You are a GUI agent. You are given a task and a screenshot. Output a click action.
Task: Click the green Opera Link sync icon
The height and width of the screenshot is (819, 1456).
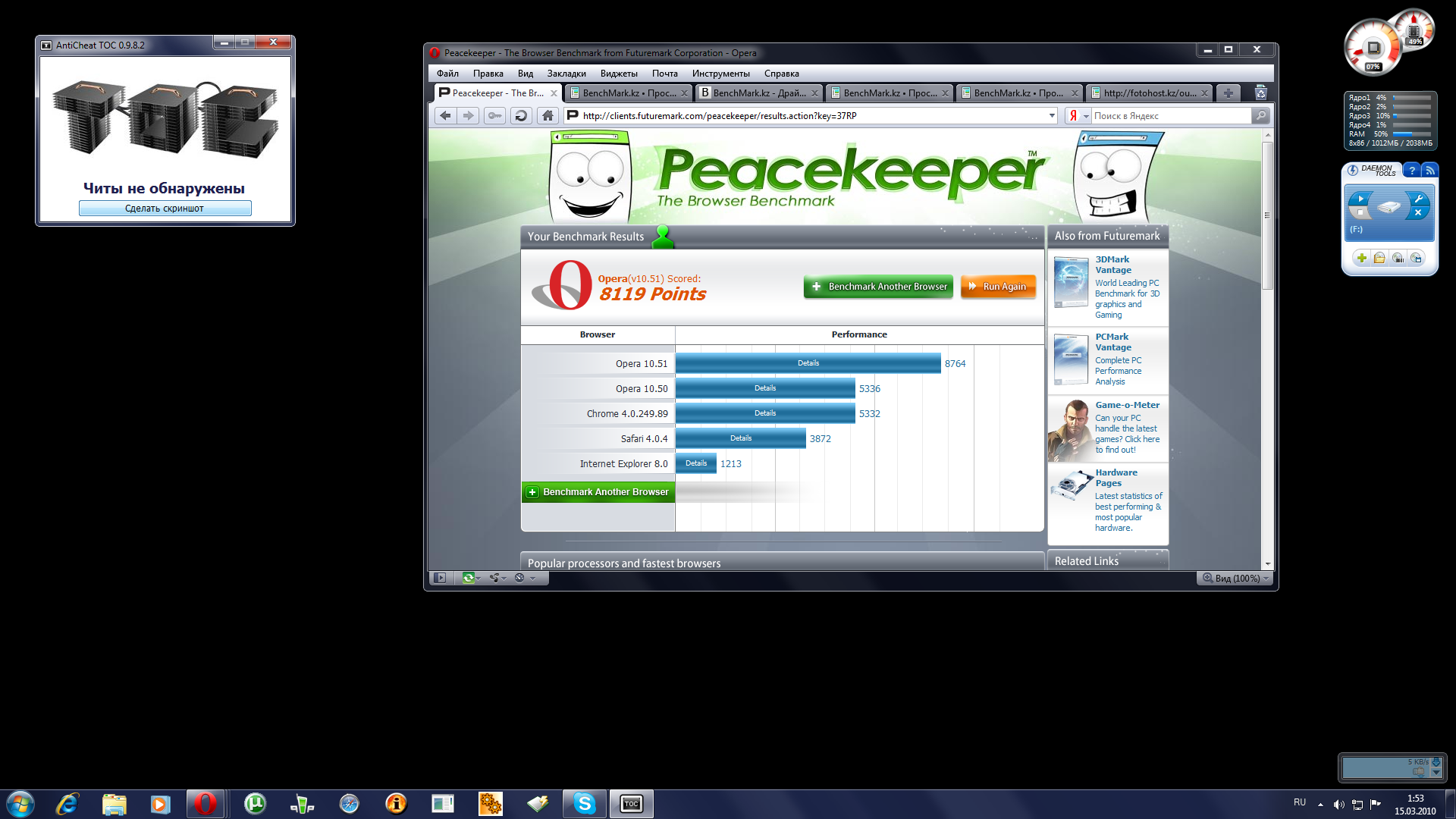[468, 578]
